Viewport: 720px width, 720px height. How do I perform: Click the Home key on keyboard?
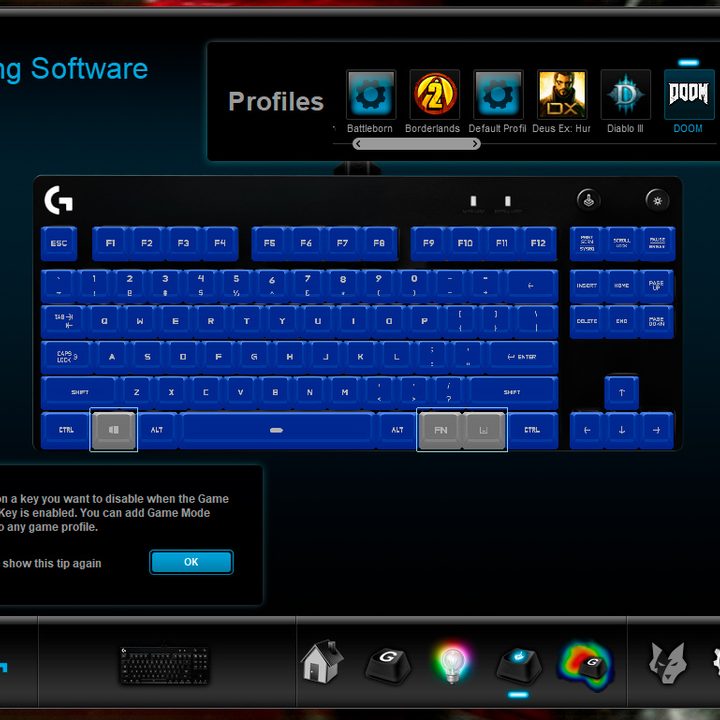tap(622, 286)
